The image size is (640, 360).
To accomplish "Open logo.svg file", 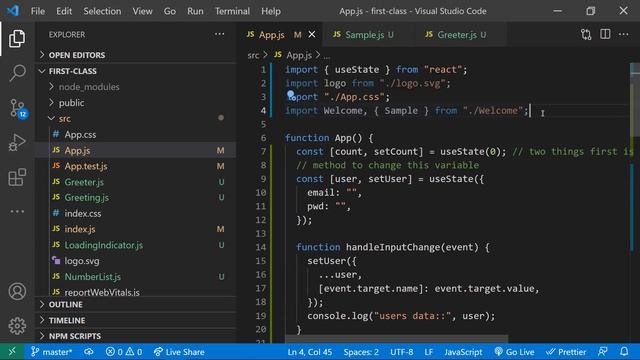I will pyautogui.click(x=137, y=261).
